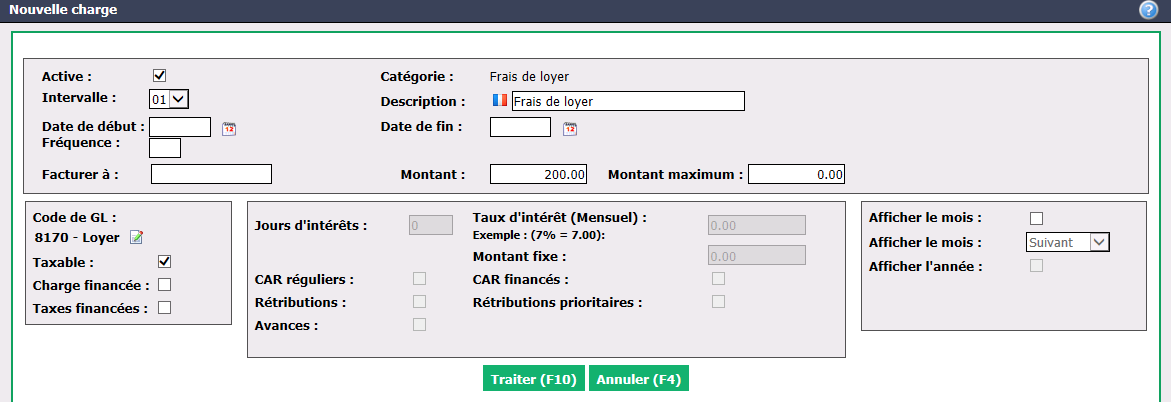Open calendar picker for Date de début

(229, 129)
